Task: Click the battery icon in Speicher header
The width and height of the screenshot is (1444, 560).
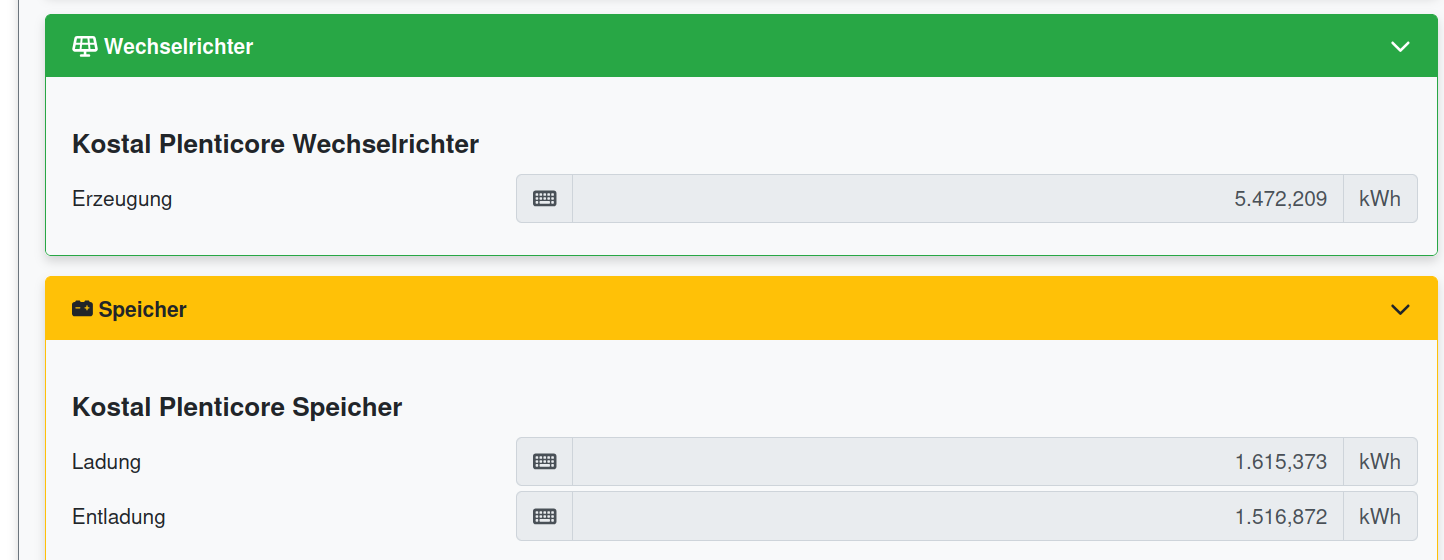Action: 83,309
